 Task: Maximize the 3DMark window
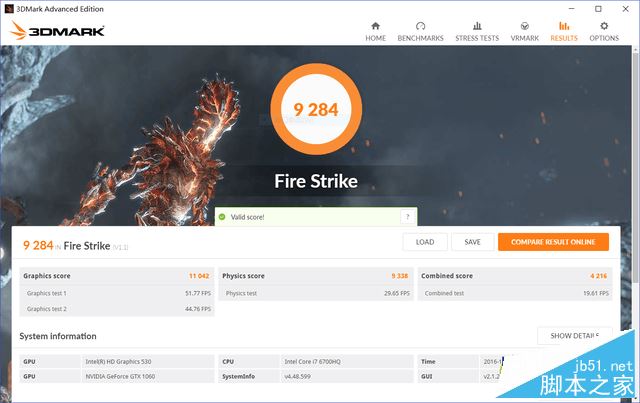pyautogui.click(x=598, y=9)
